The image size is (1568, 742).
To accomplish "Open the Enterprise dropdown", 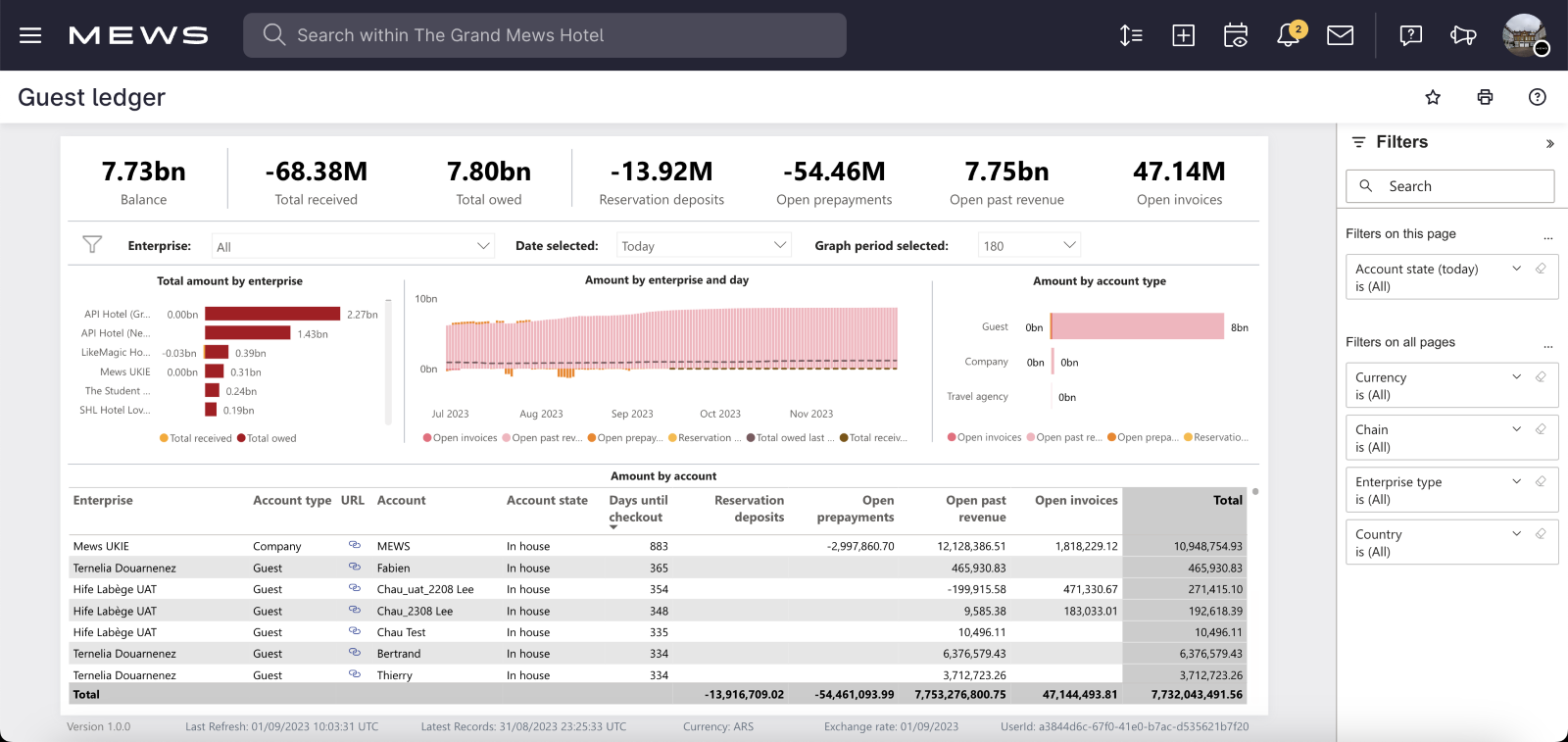I will point(353,246).
